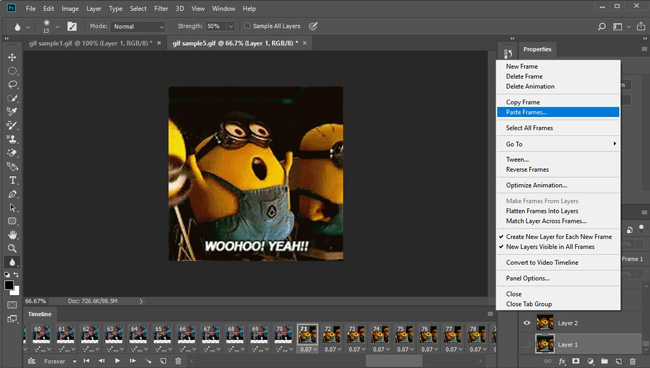Viewport: 650px width, 368px height.
Task: Select the Zoom tool
Action: click(12, 249)
